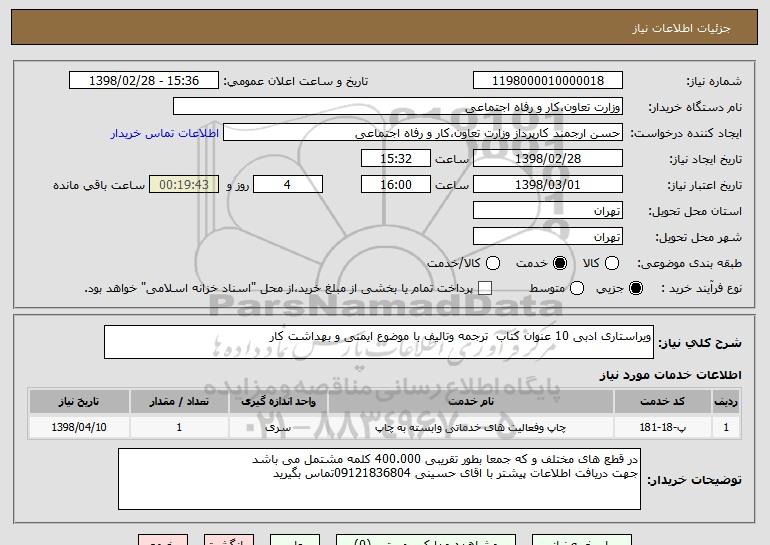Select the کالا/خدمت radio button

(x=493, y=264)
